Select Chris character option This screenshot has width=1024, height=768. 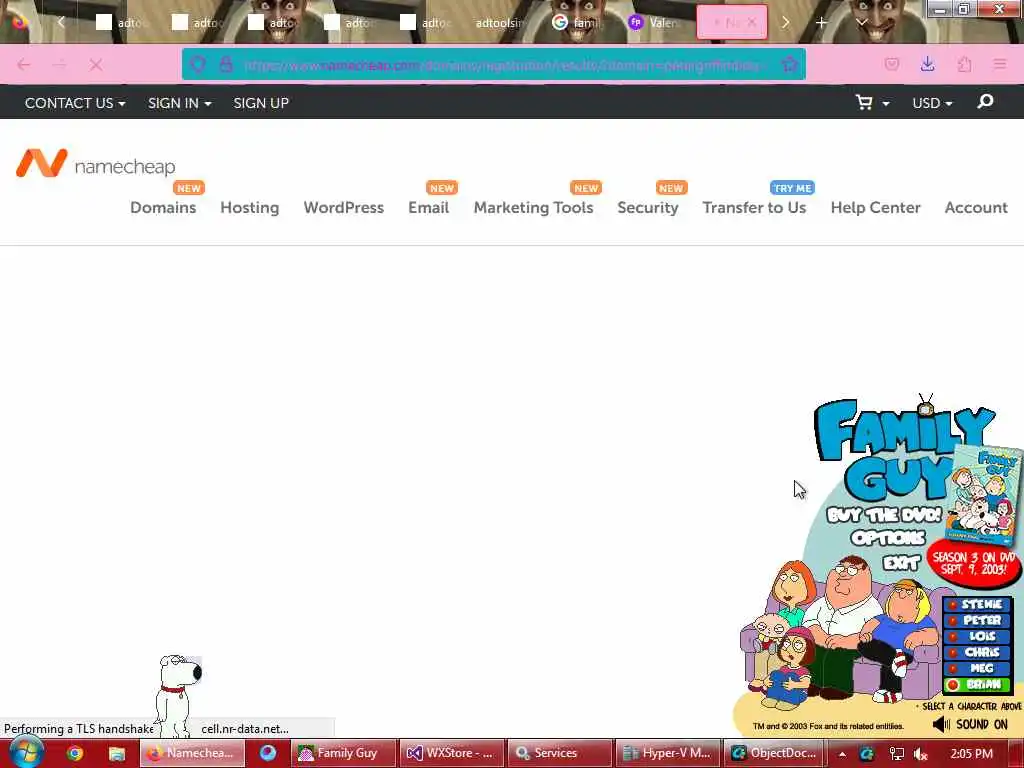976,652
